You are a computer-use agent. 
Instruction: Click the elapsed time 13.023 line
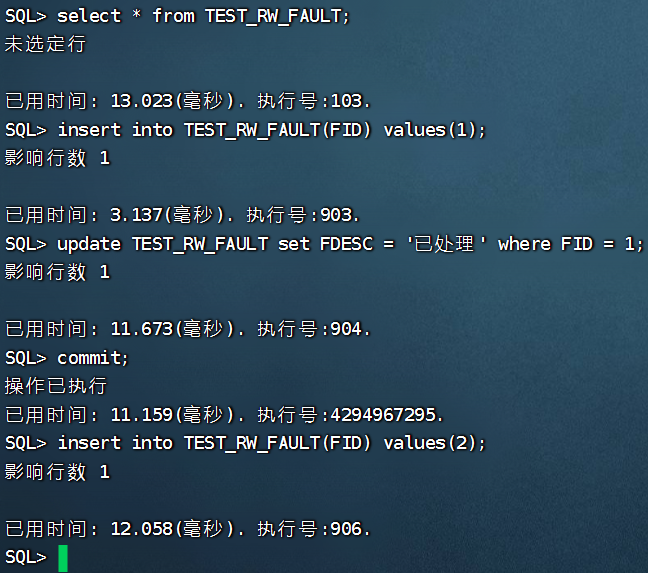pyautogui.click(x=188, y=101)
